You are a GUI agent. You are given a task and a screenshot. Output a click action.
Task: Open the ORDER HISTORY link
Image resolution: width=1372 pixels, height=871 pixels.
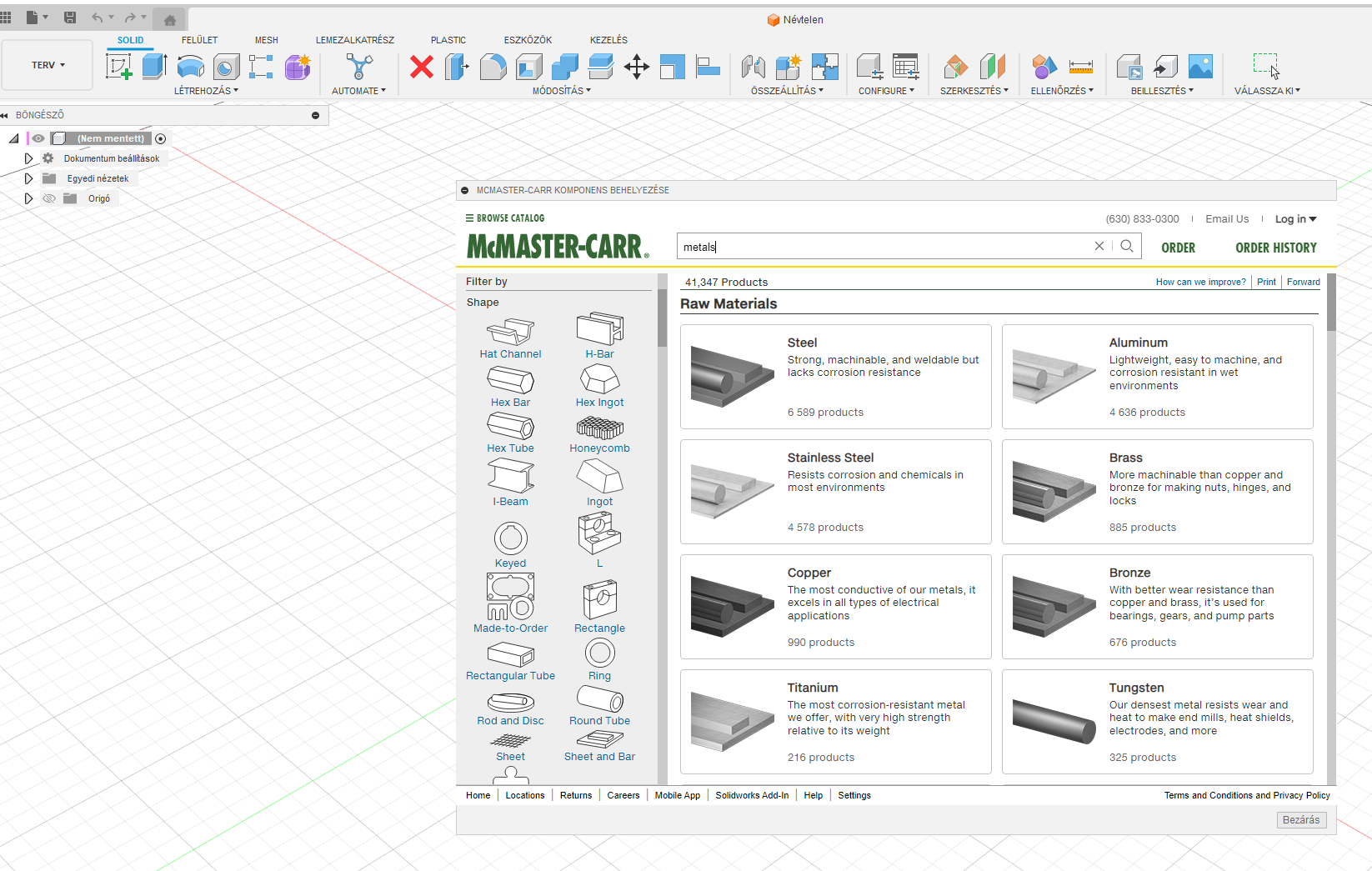click(1276, 248)
